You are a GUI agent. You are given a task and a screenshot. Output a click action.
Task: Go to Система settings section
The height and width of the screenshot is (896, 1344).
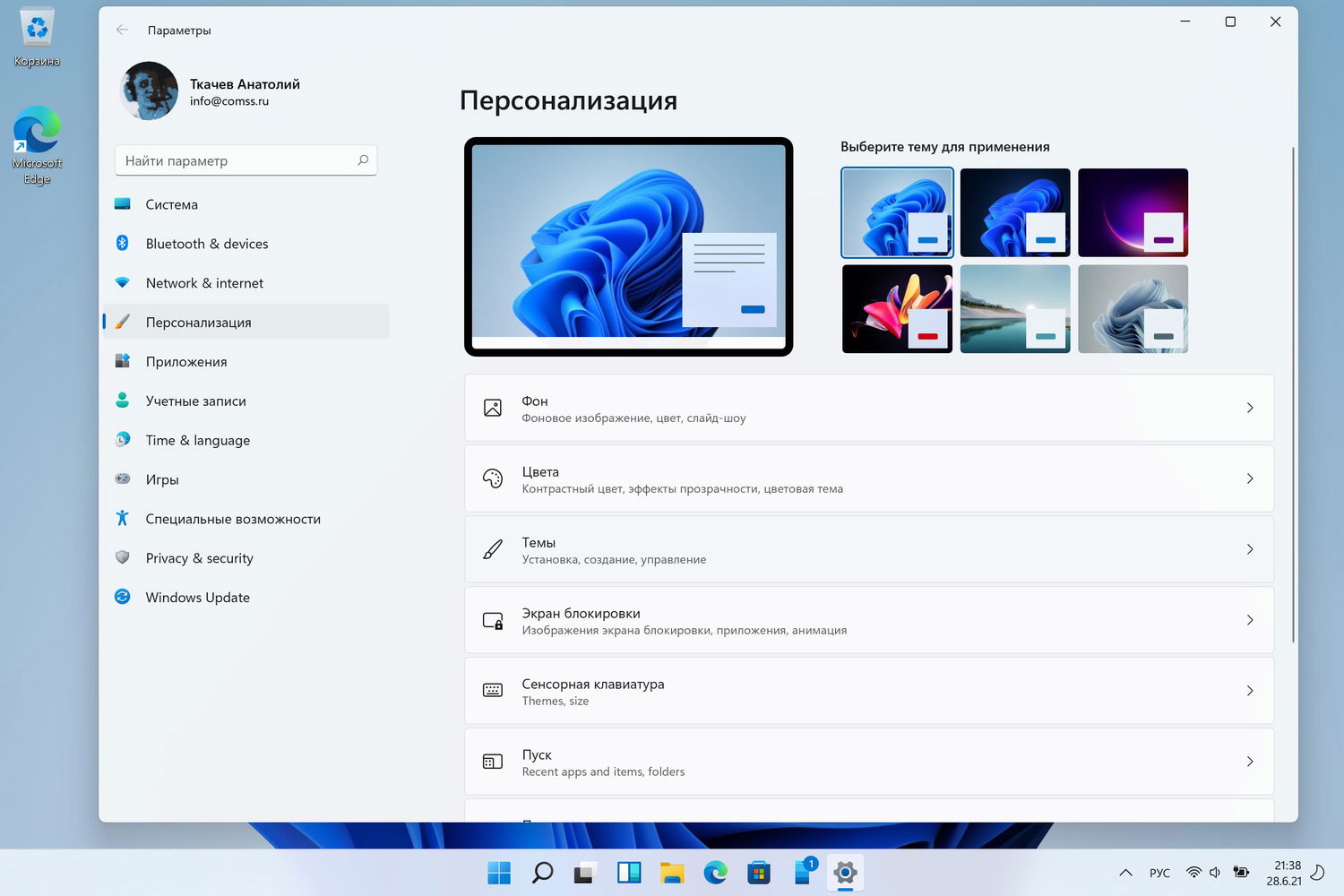pos(246,204)
